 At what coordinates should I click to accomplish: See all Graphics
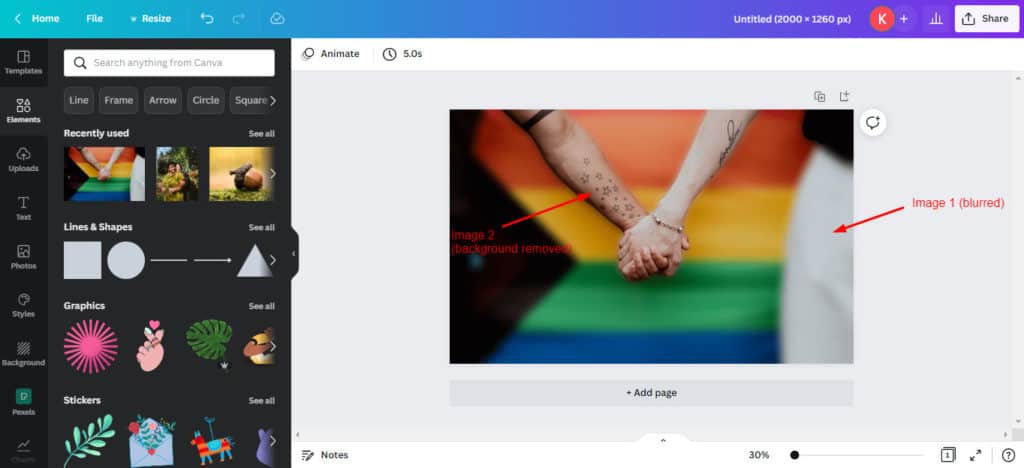tap(261, 306)
